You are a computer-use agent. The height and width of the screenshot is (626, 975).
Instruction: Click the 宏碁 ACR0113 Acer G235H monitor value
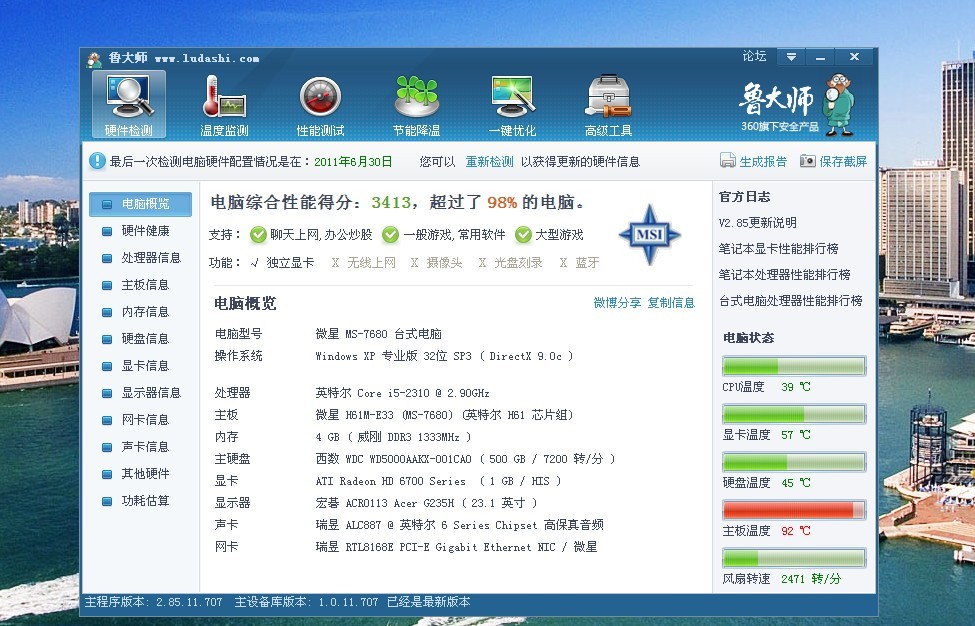426,503
